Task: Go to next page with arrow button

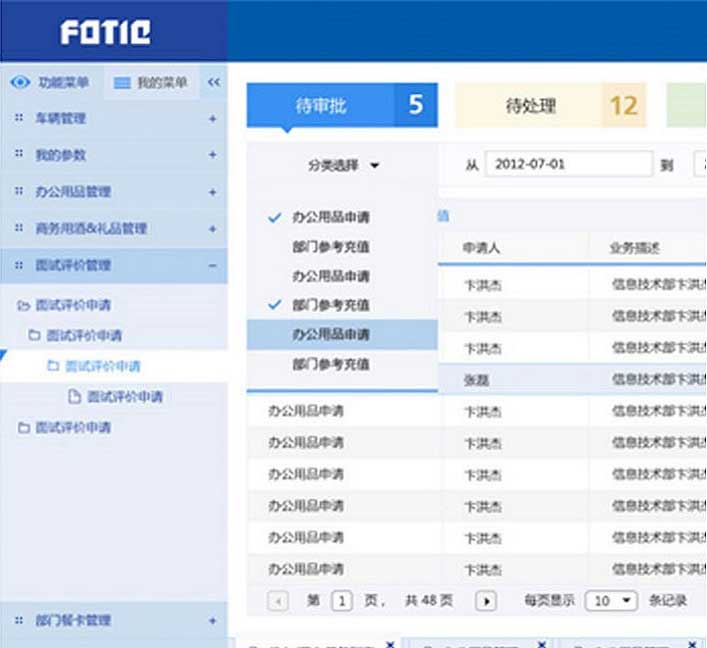Action: [x=486, y=601]
